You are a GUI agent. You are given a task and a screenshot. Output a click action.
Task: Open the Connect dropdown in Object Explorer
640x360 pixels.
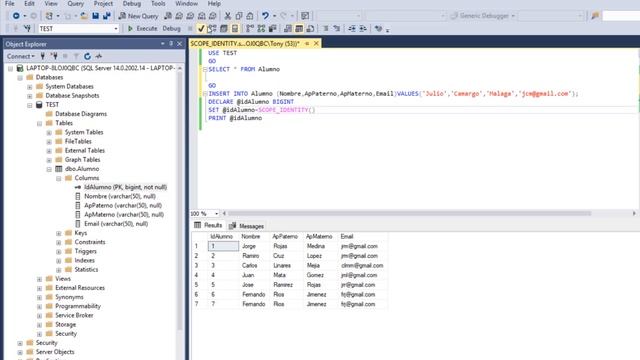tap(20, 56)
